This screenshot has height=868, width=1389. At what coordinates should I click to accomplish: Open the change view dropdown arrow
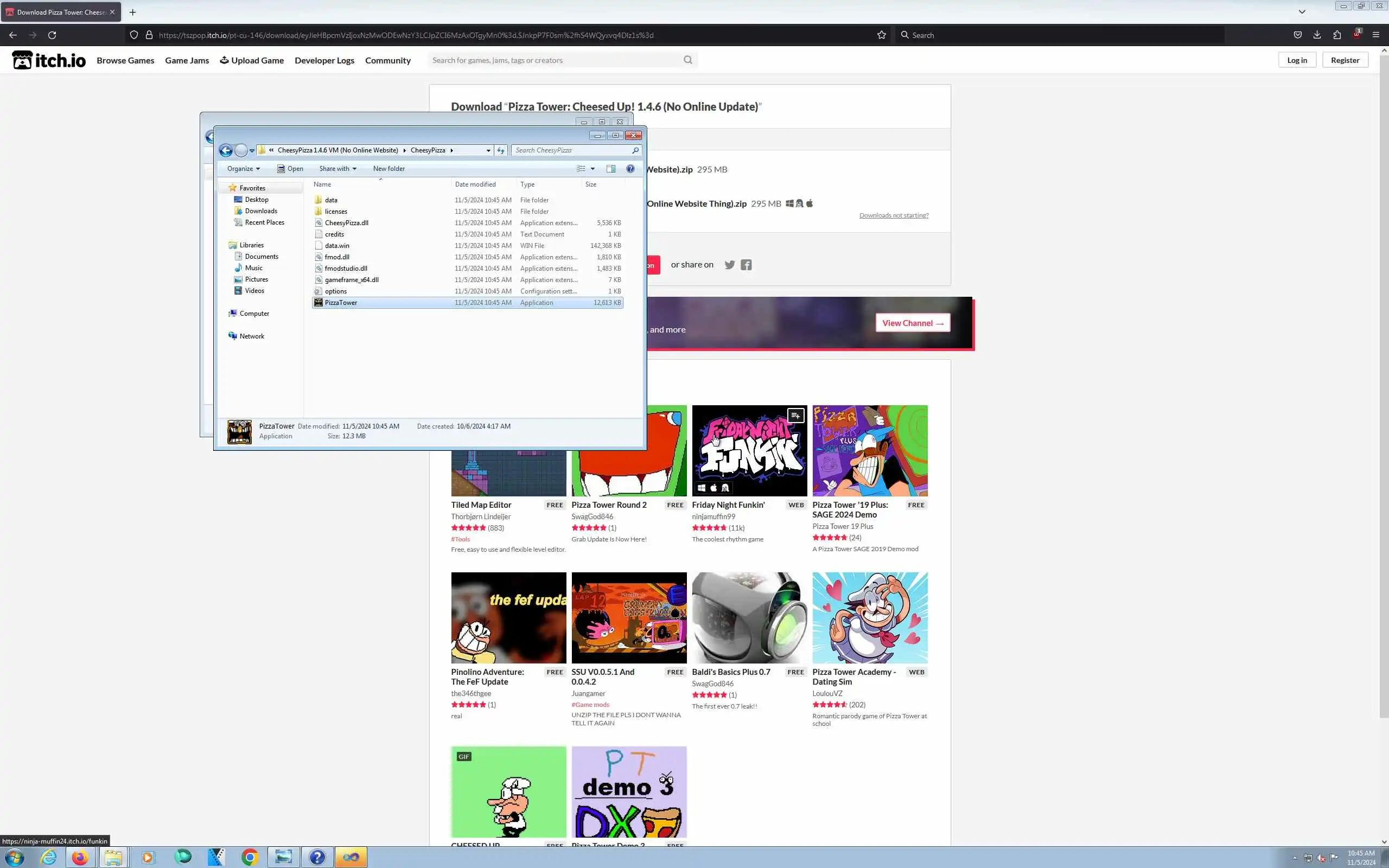coord(592,169)
